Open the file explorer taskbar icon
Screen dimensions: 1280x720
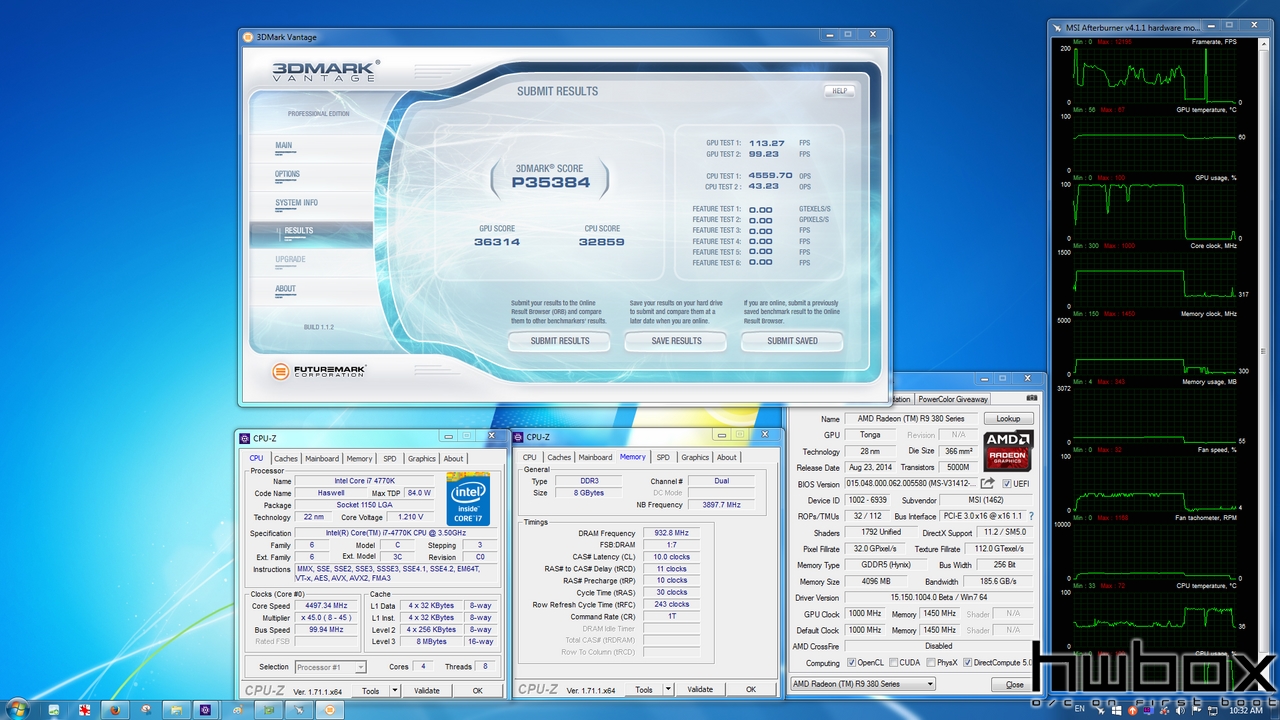coord(176,710)
